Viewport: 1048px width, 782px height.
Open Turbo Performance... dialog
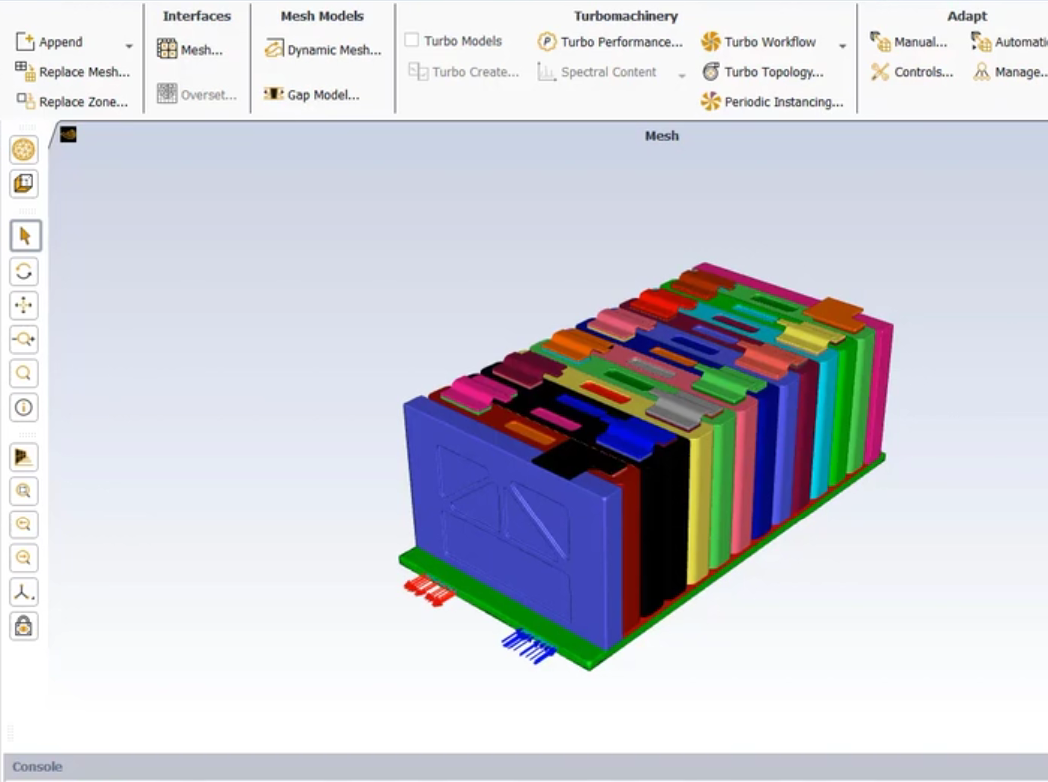click(610, 41)
